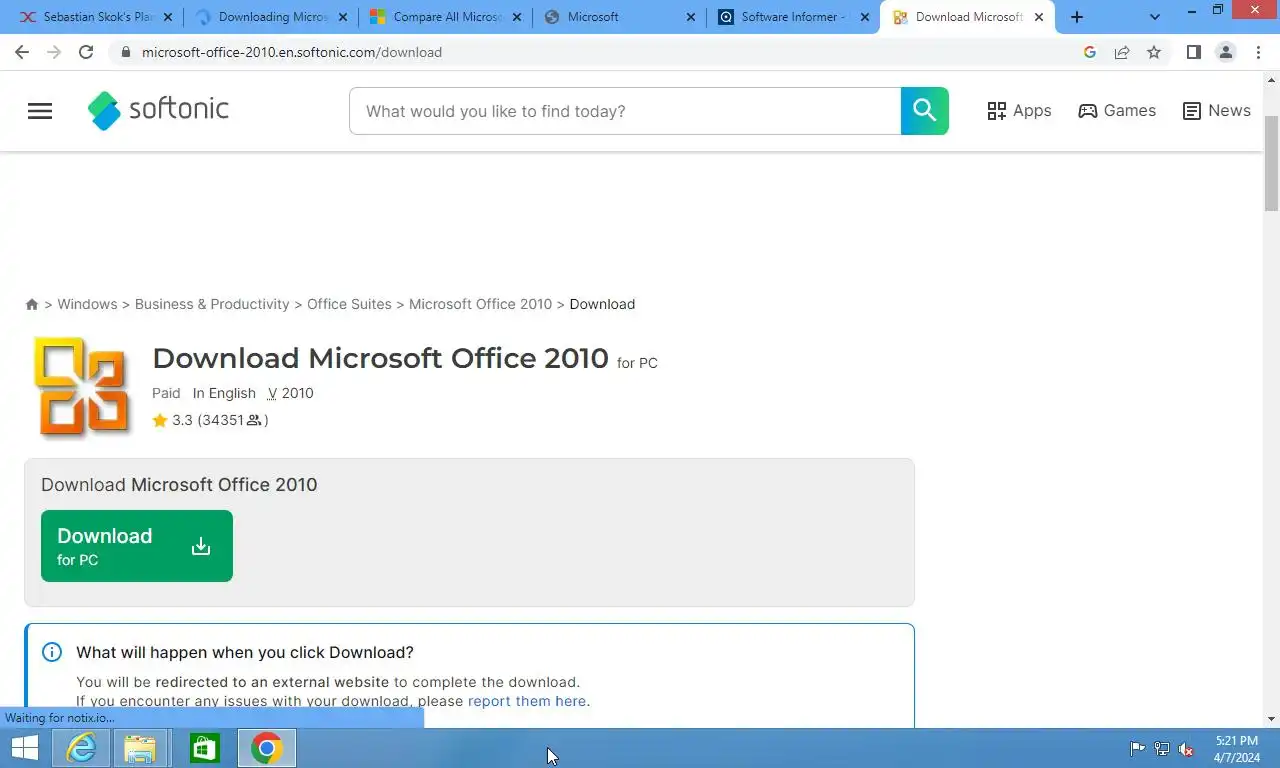Open the Windows Start button
Image resolution: width=1280 pixels, height=768 pixels.
pyautogui.click(x=24, y=748)
